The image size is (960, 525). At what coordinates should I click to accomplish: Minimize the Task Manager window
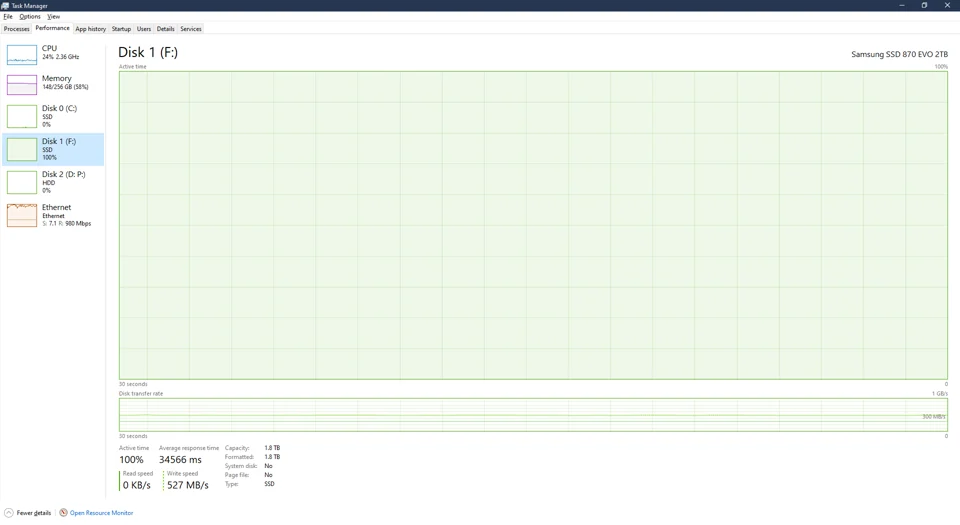pyautogui.click(x=901, y=6)
